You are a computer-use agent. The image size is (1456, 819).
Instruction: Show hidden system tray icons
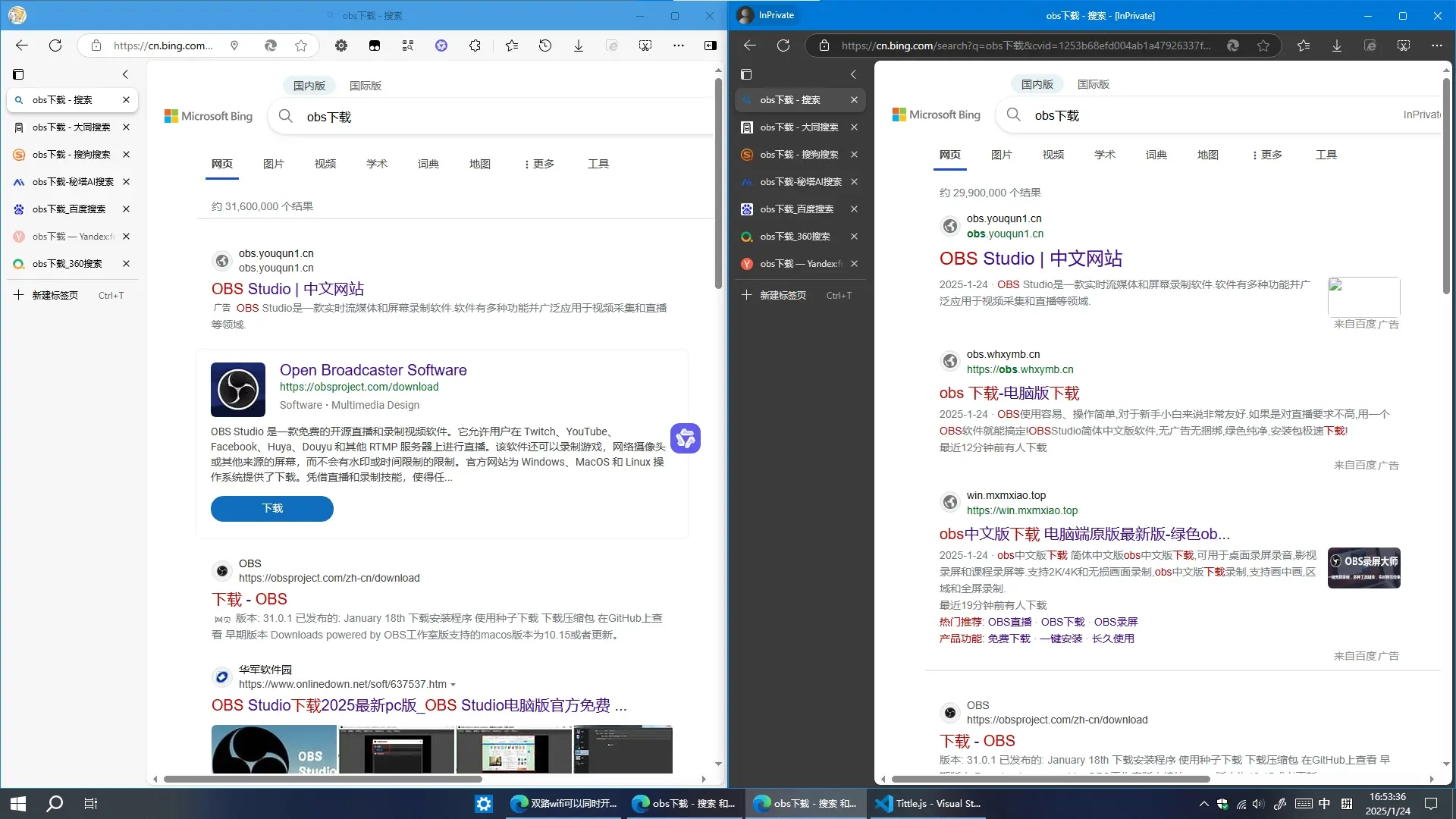tap(1203, 804)
